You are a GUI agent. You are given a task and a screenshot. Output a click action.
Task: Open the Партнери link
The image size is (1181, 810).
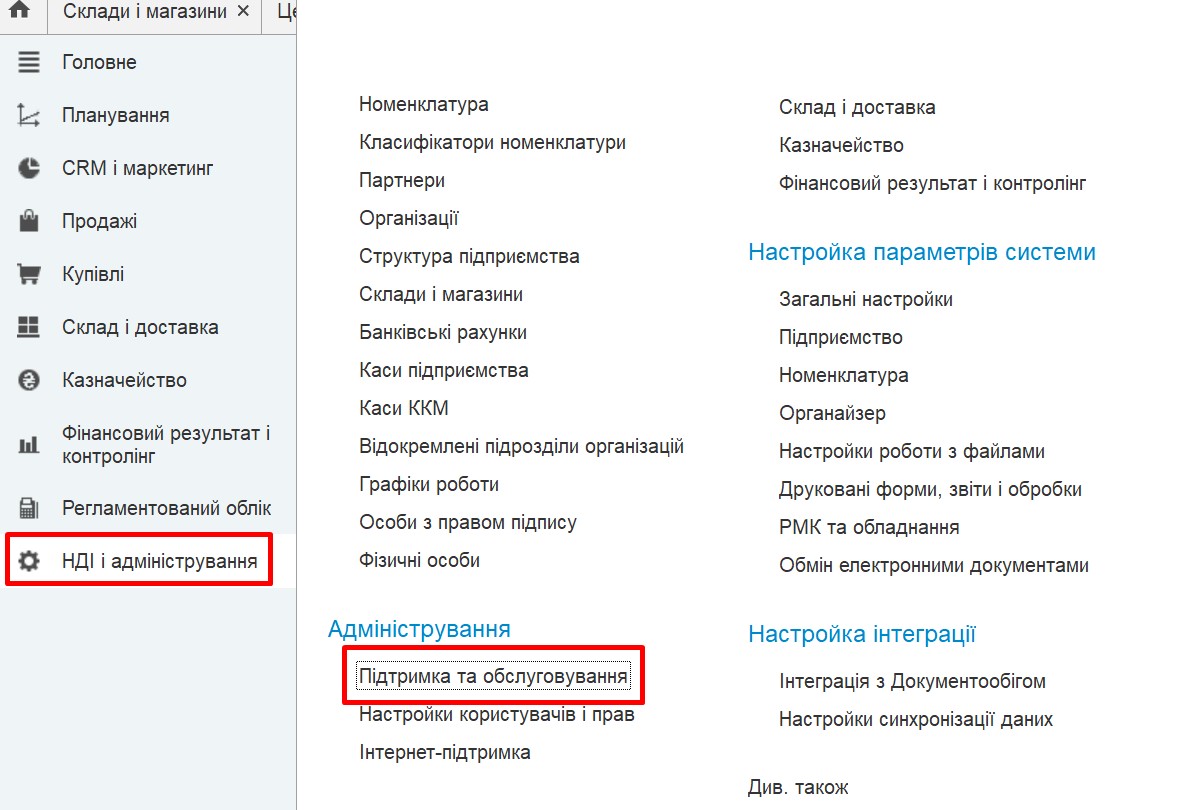401,180
